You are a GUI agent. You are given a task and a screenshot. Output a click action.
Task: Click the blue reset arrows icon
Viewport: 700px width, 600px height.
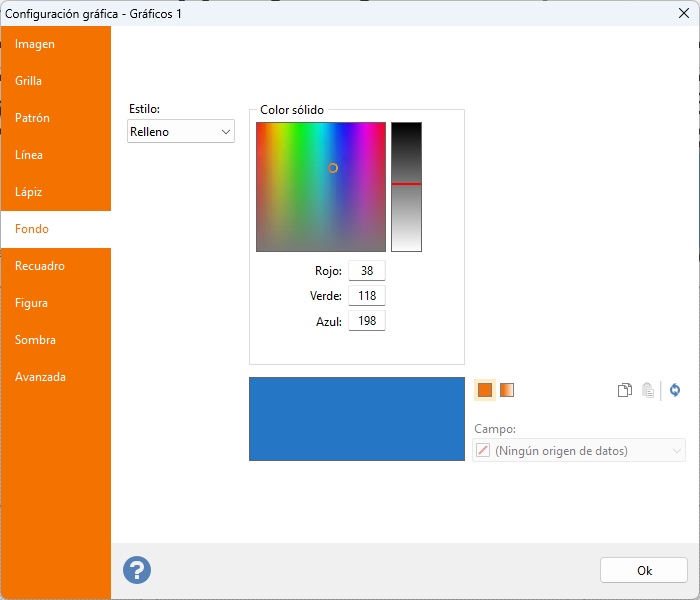point(675,391)
